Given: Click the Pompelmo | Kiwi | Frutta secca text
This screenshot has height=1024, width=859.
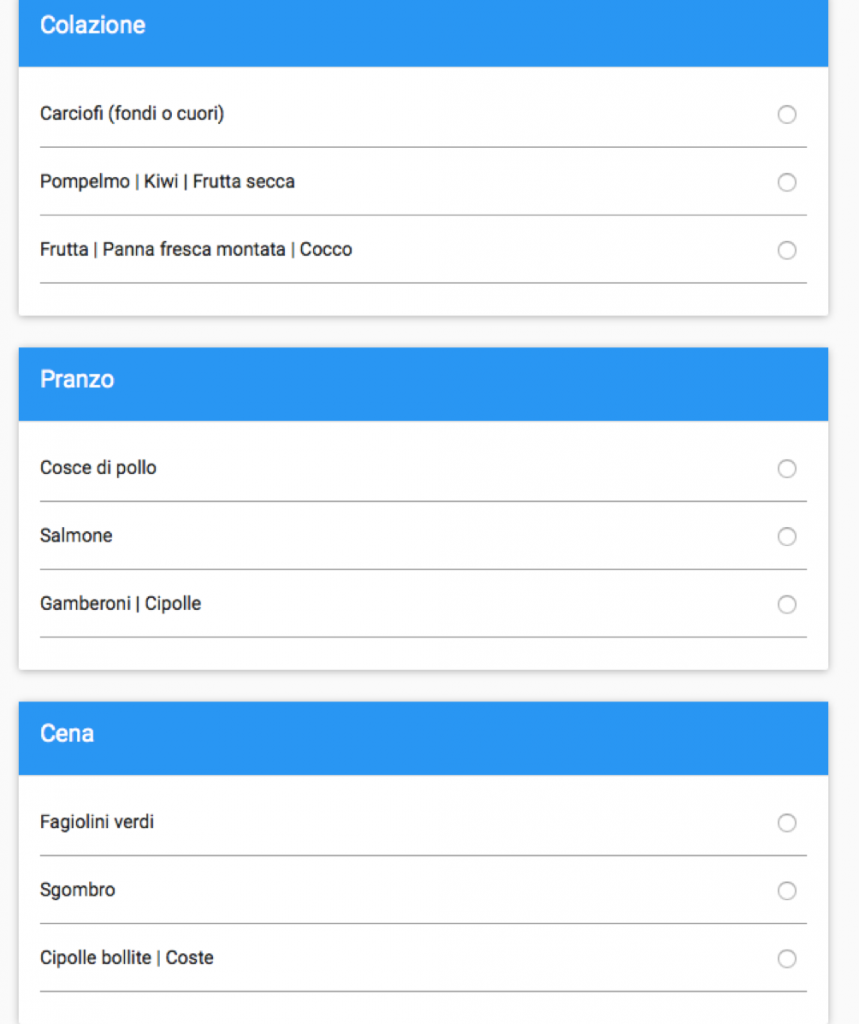Looking at the screenshot, I should pos(167,182).
